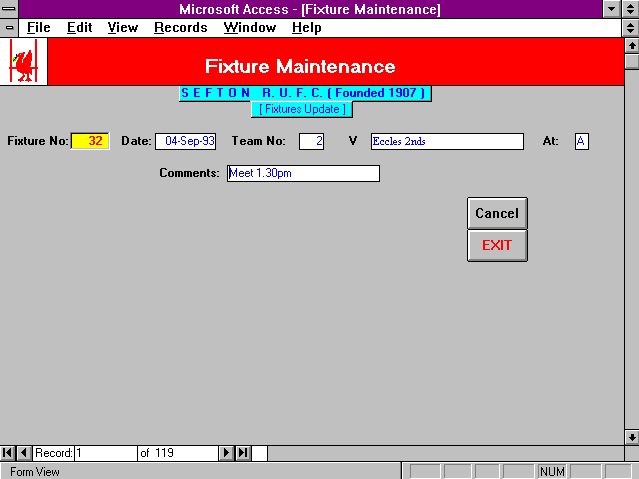Image resolution: width=639 pixels, height=479 pixels.
Task: Click the Team No: label
Action: 259,141
